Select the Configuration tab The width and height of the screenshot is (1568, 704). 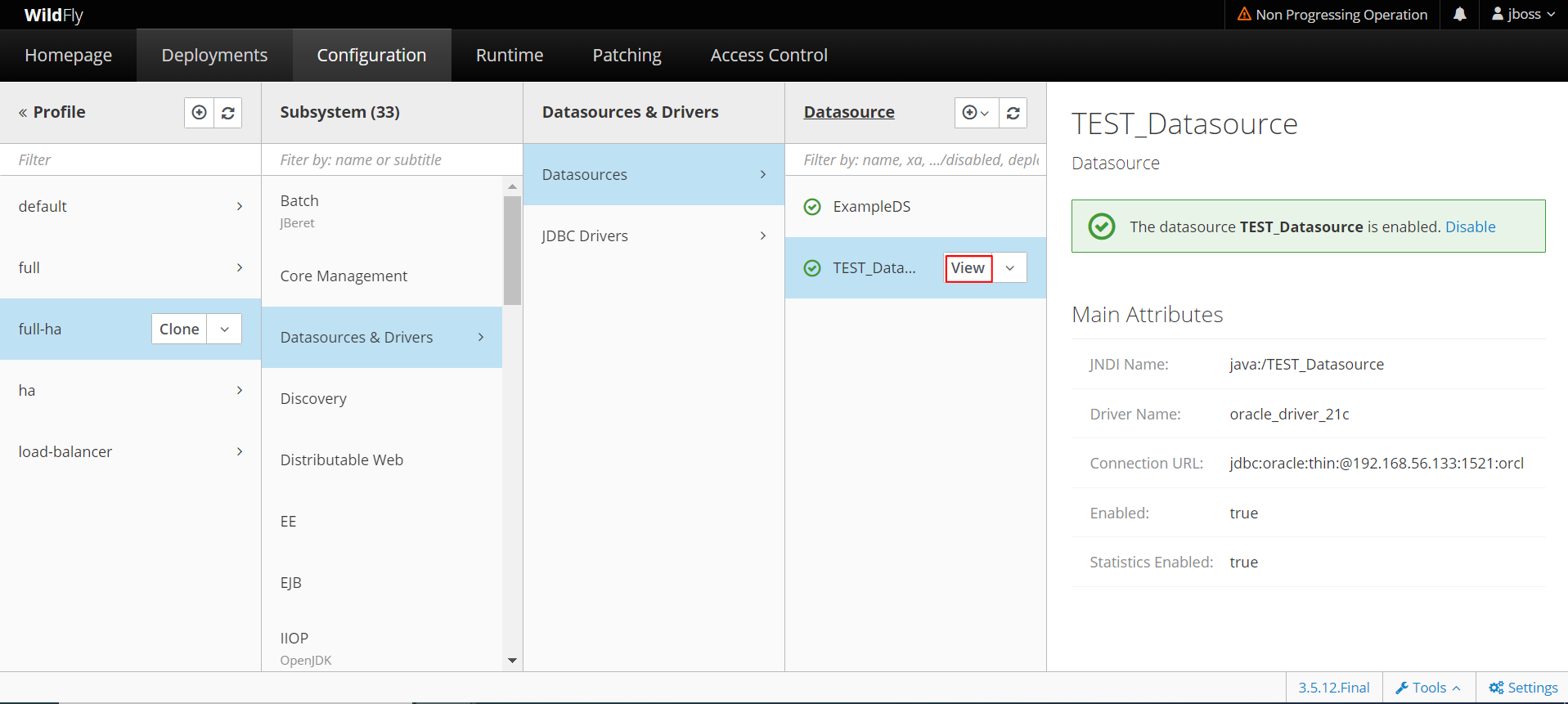click(x=371, y=56)
